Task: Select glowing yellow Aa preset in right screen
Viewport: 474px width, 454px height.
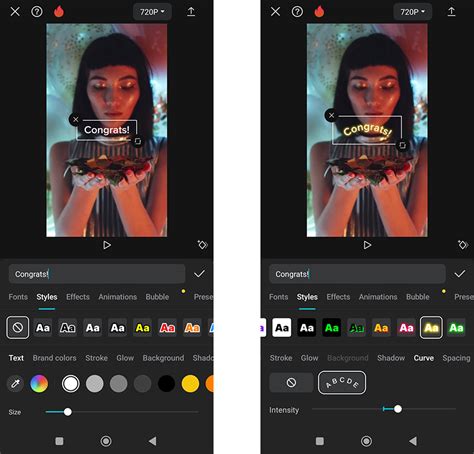Action: [x=431, y=328]
